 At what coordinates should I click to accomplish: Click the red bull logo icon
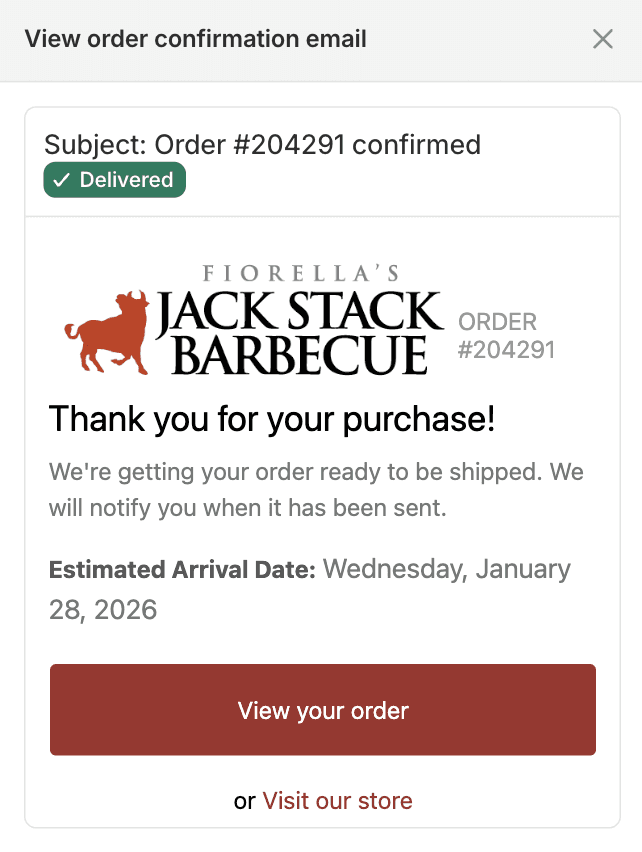[x=103, y=328]
